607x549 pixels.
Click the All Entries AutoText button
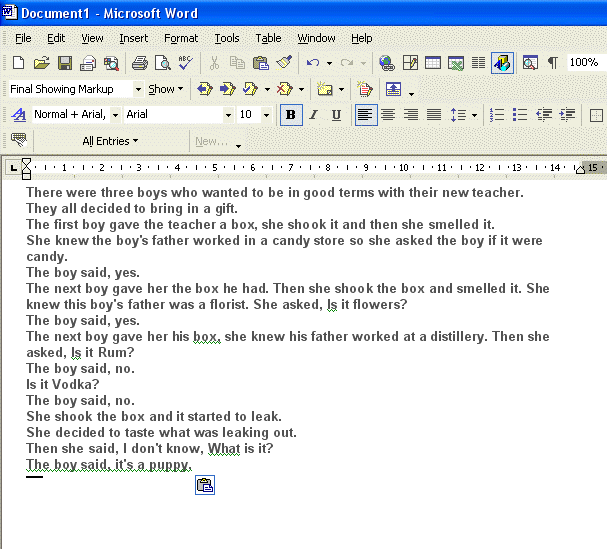pos(110,141)
